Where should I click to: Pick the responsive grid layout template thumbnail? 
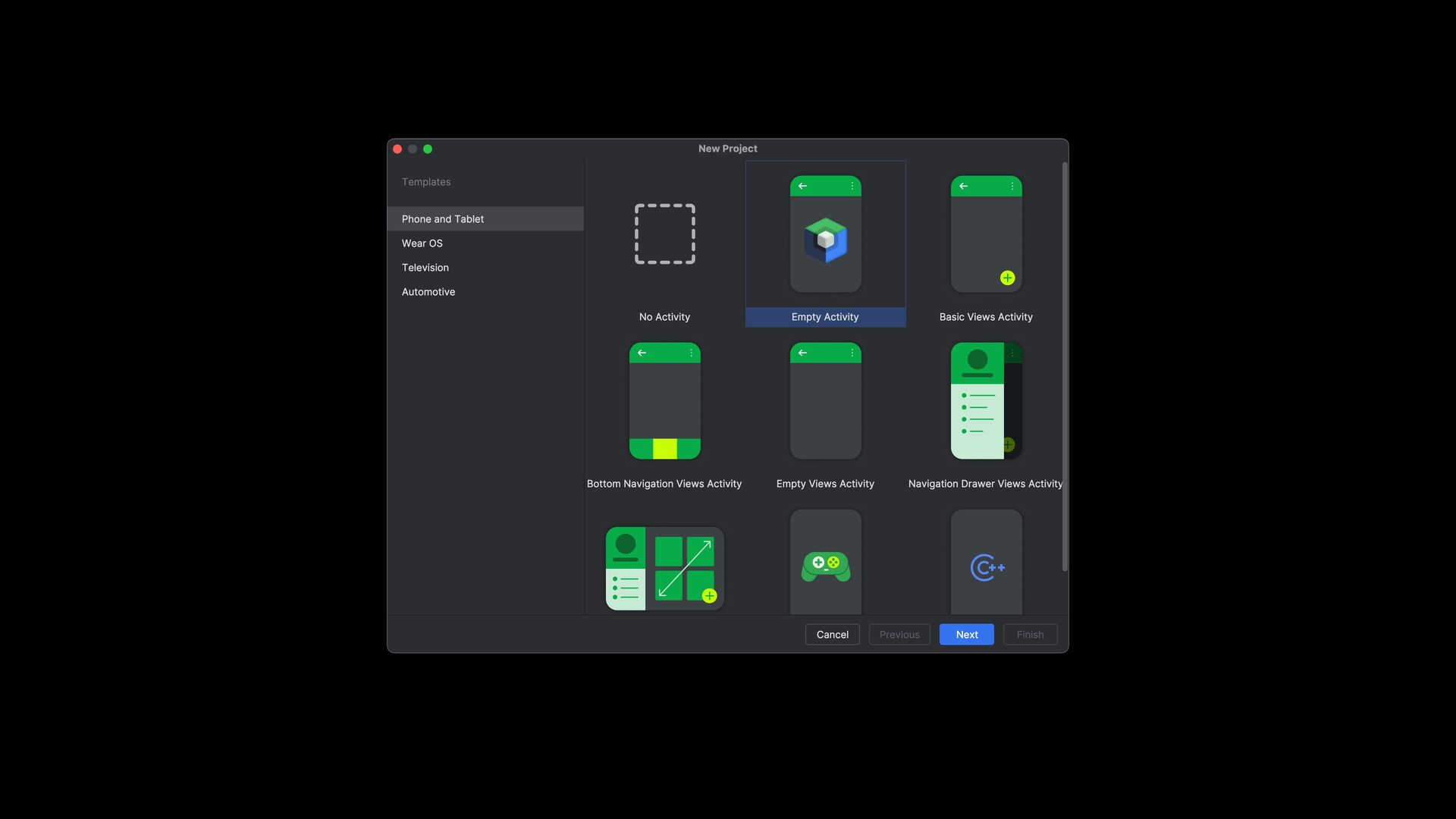(664, 568)
